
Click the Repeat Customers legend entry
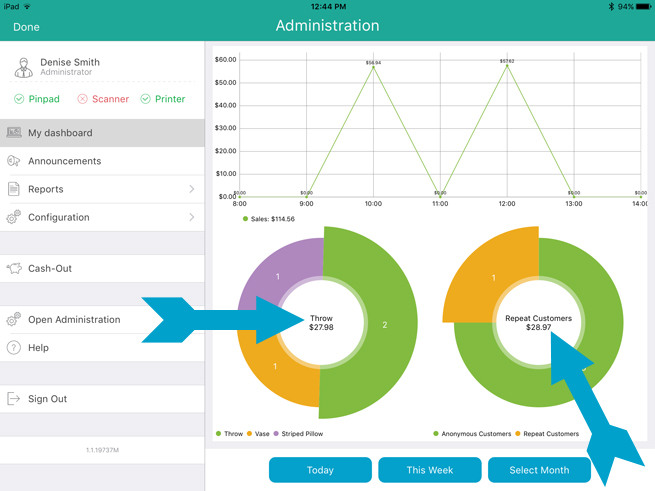(547, 434)
